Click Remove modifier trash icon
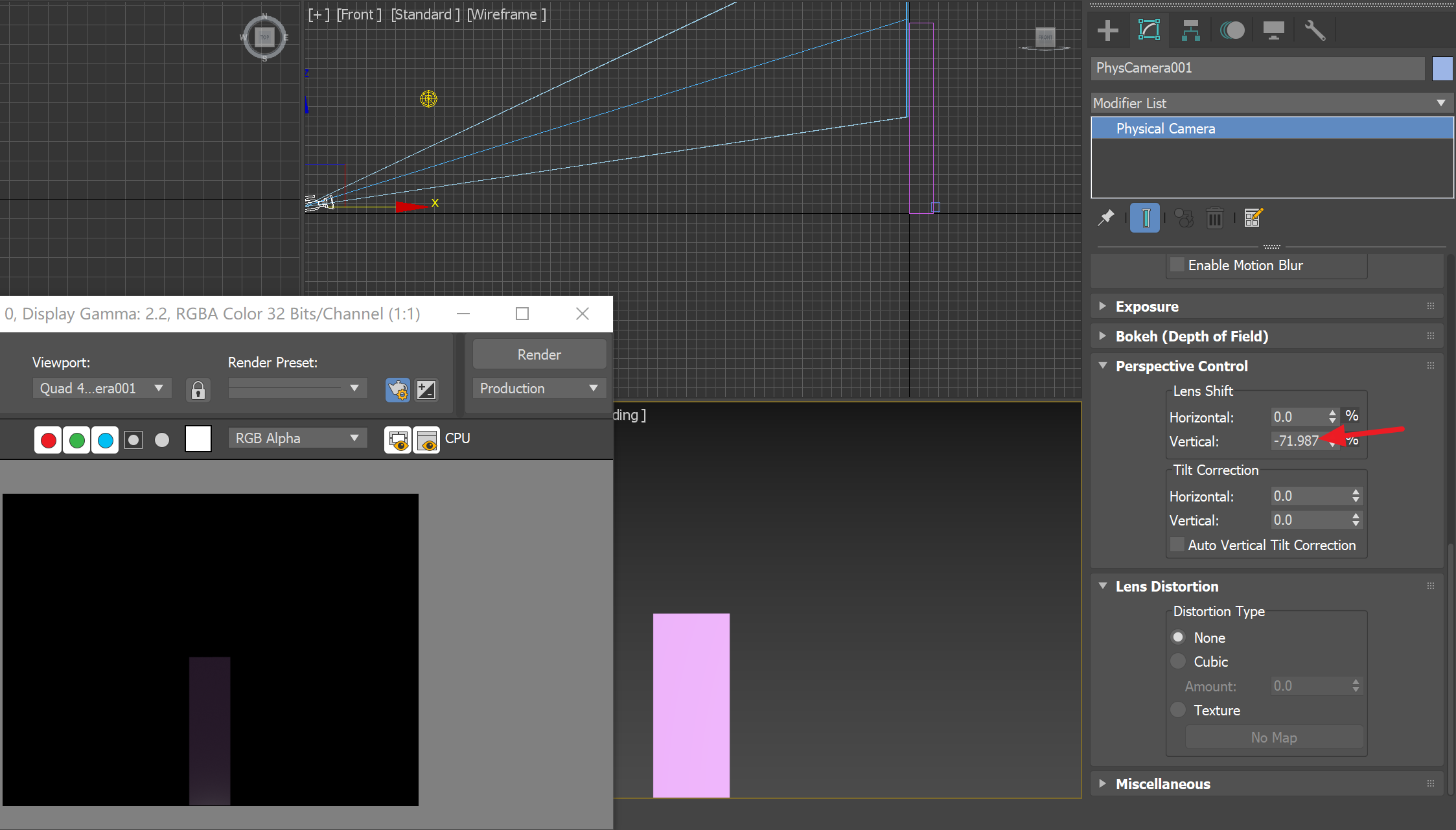This screenshot has height=830, width=1456. pos(1214,218)
